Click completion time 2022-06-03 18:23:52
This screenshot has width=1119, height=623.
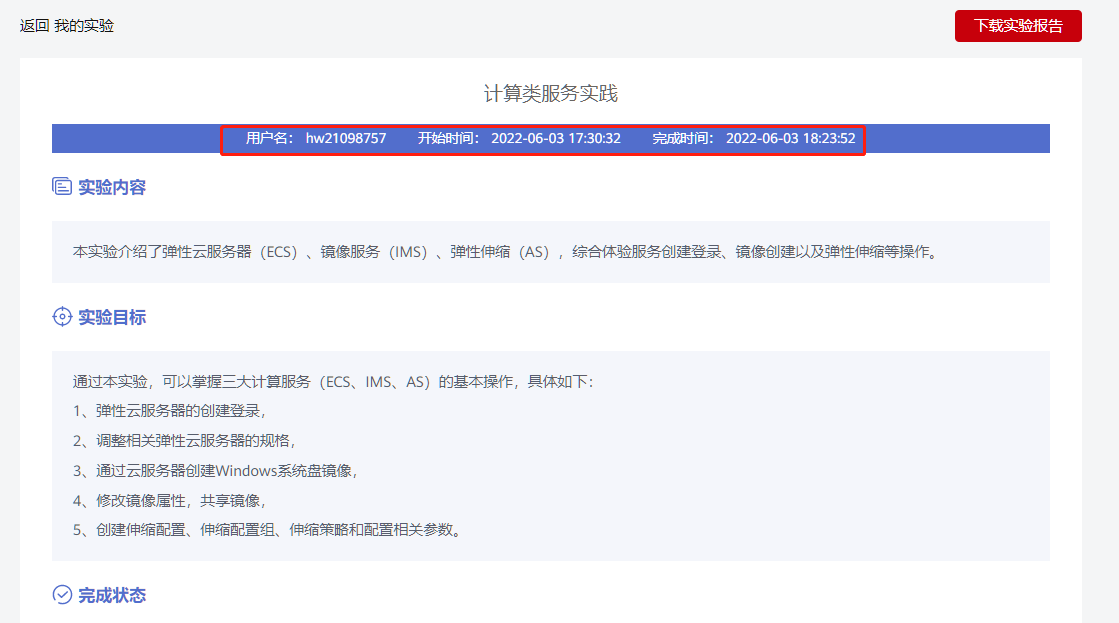pos(791,138)
